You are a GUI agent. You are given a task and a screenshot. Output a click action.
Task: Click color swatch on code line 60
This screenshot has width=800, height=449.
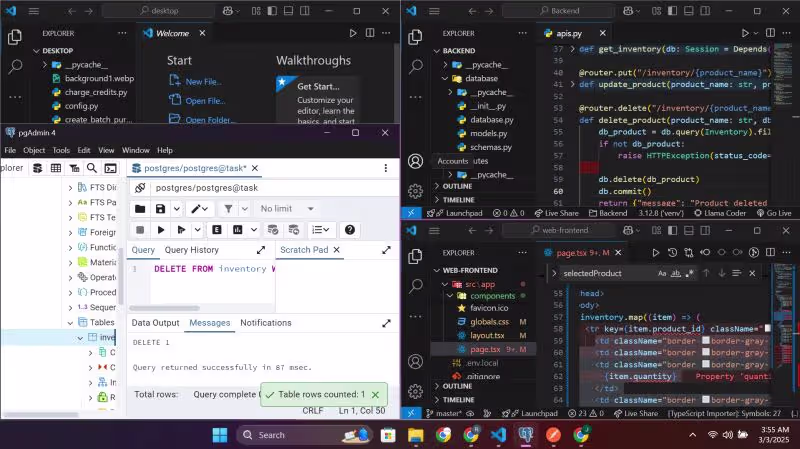point(706,352)
